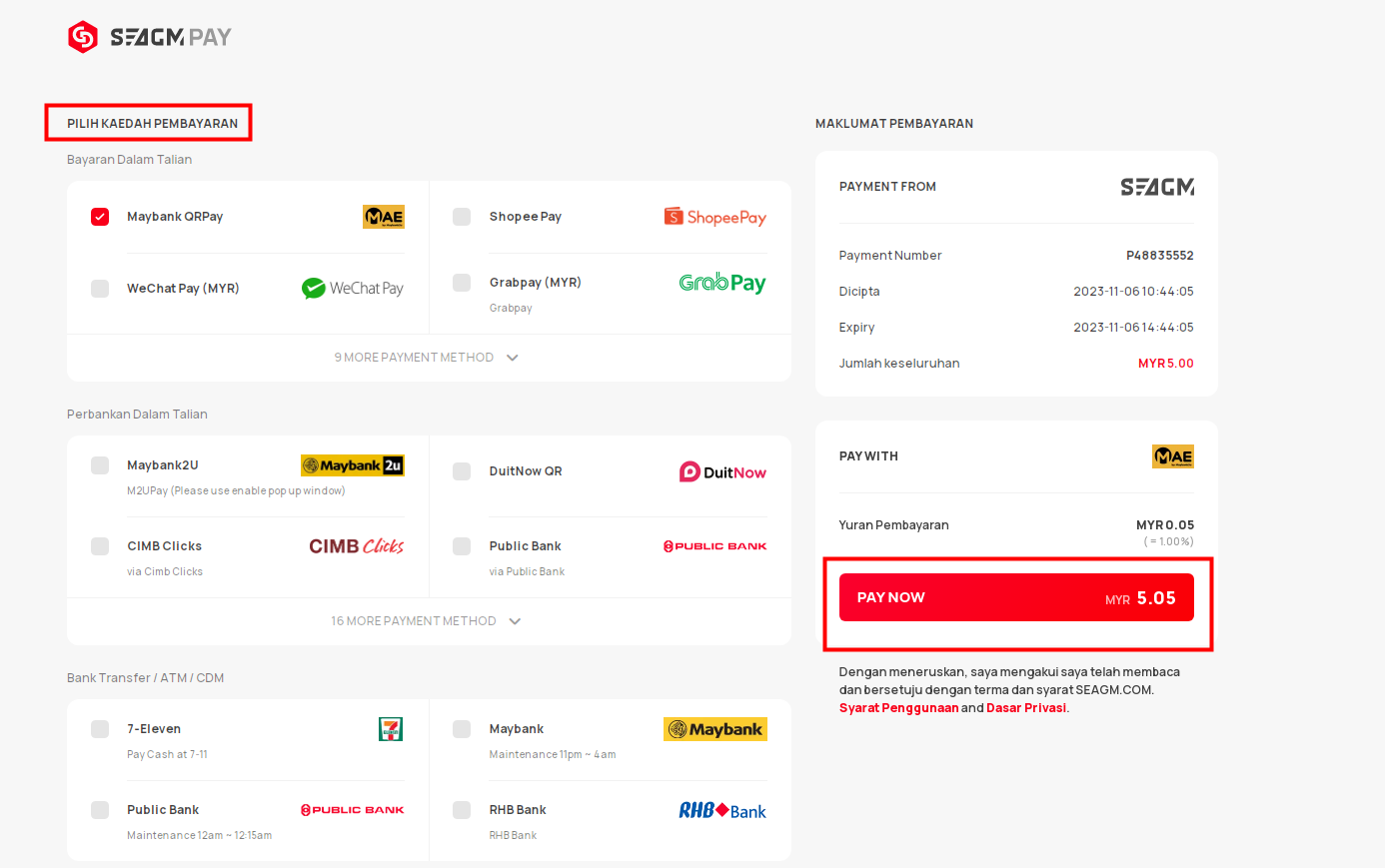Open the Dasar Privasi link
The height and width of the screenshot is (868, 1385).
(x=1026, y=708)
